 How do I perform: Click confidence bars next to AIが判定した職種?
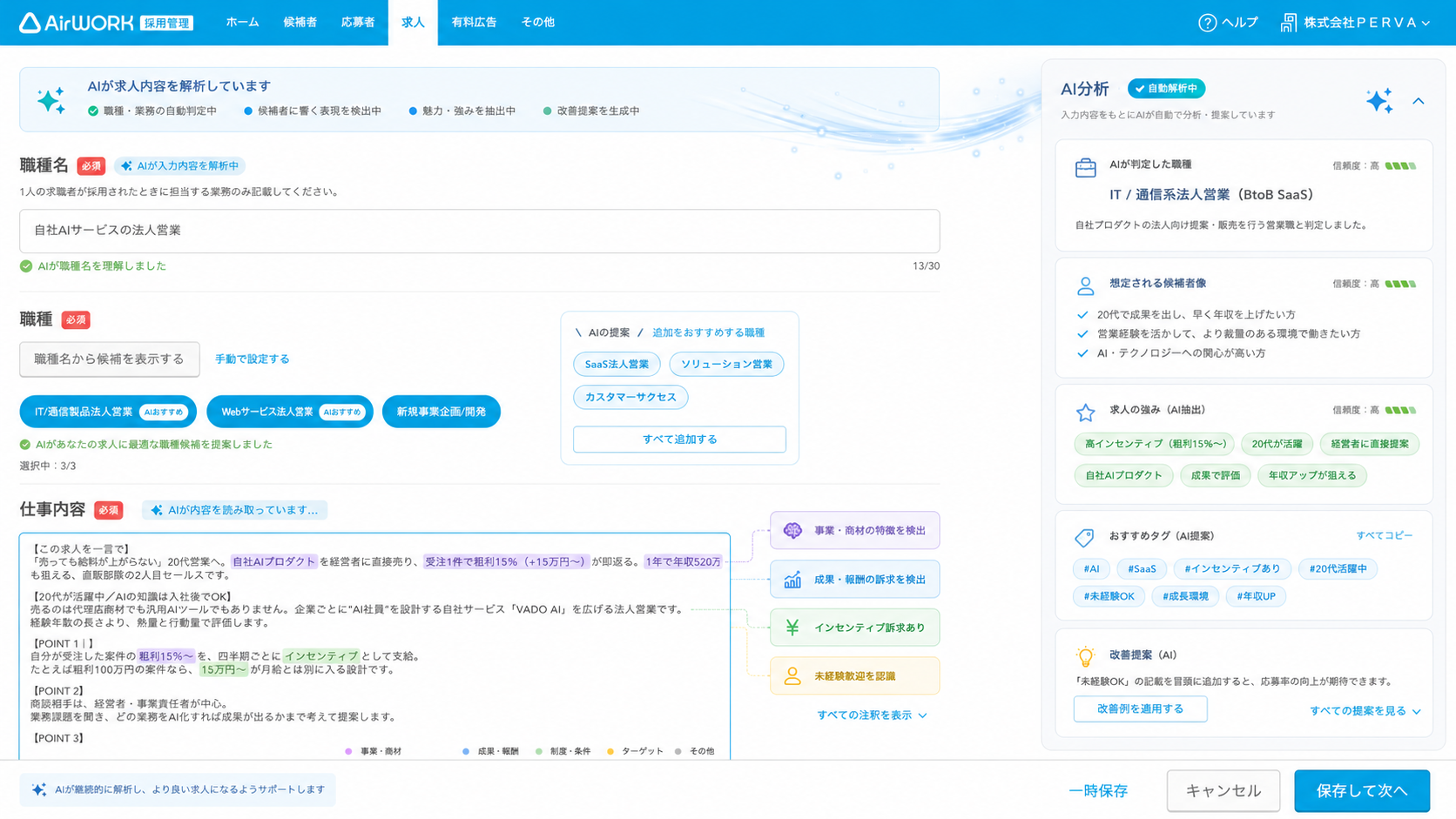click(1400, 165)
